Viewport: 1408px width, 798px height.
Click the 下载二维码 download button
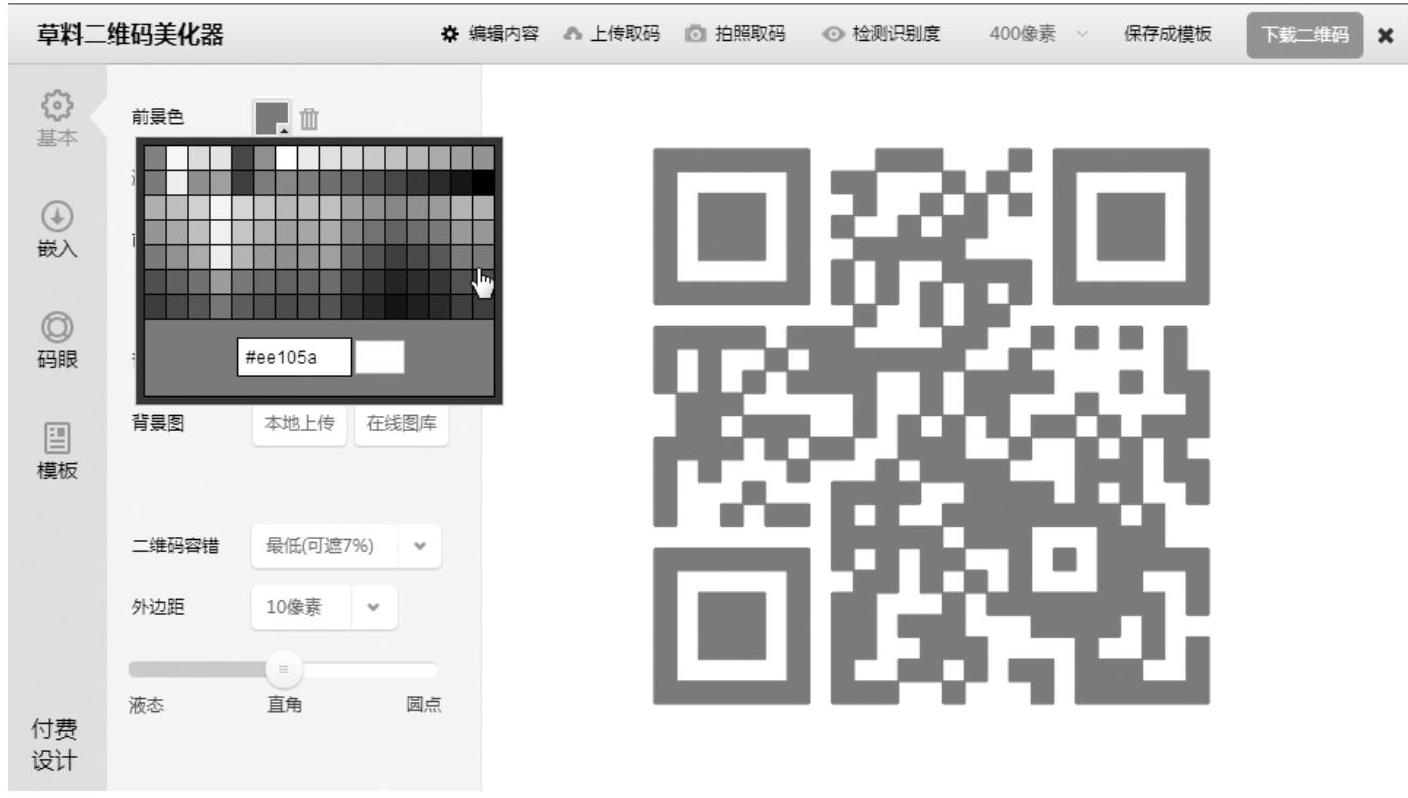(x=1304, y=35)
